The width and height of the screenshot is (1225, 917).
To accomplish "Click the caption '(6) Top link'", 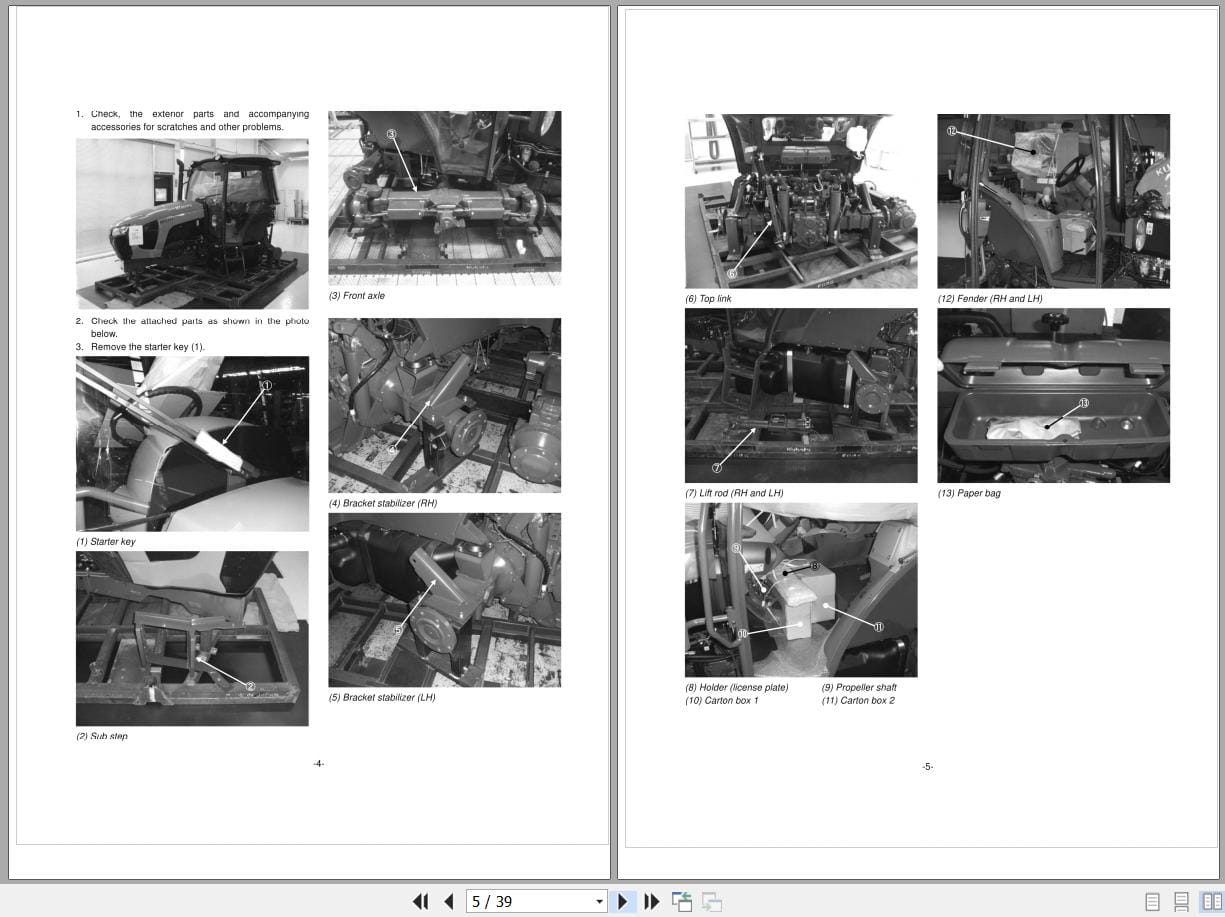I will 708,299.
